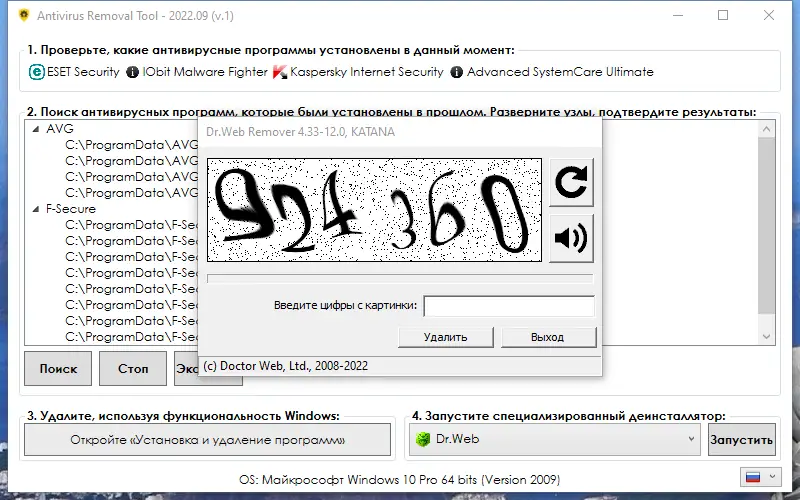
Task: Click the Dr.Web Remover 4.33-12.0, KATANA title
Action: pyautogui.click(x=301, y=132)
